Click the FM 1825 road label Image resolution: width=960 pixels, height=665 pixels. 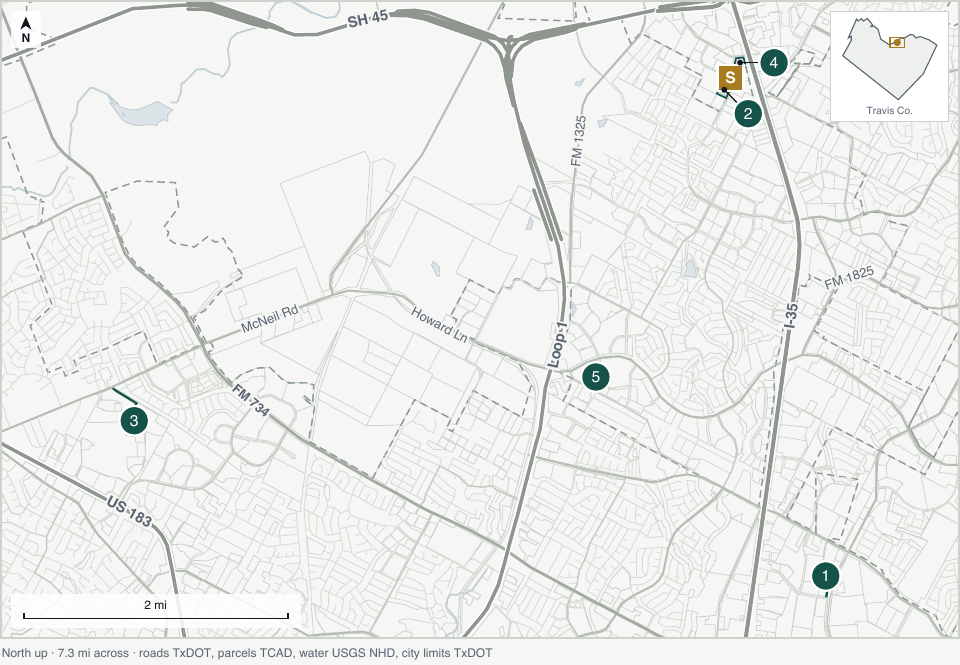[849, 278]
